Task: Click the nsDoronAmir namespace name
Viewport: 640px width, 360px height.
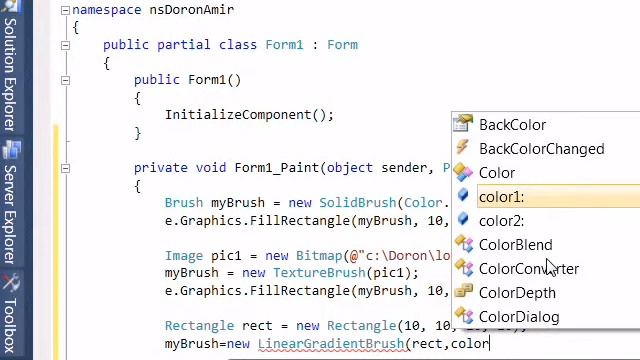Action: pyautogui.click(x=191, y=9)
